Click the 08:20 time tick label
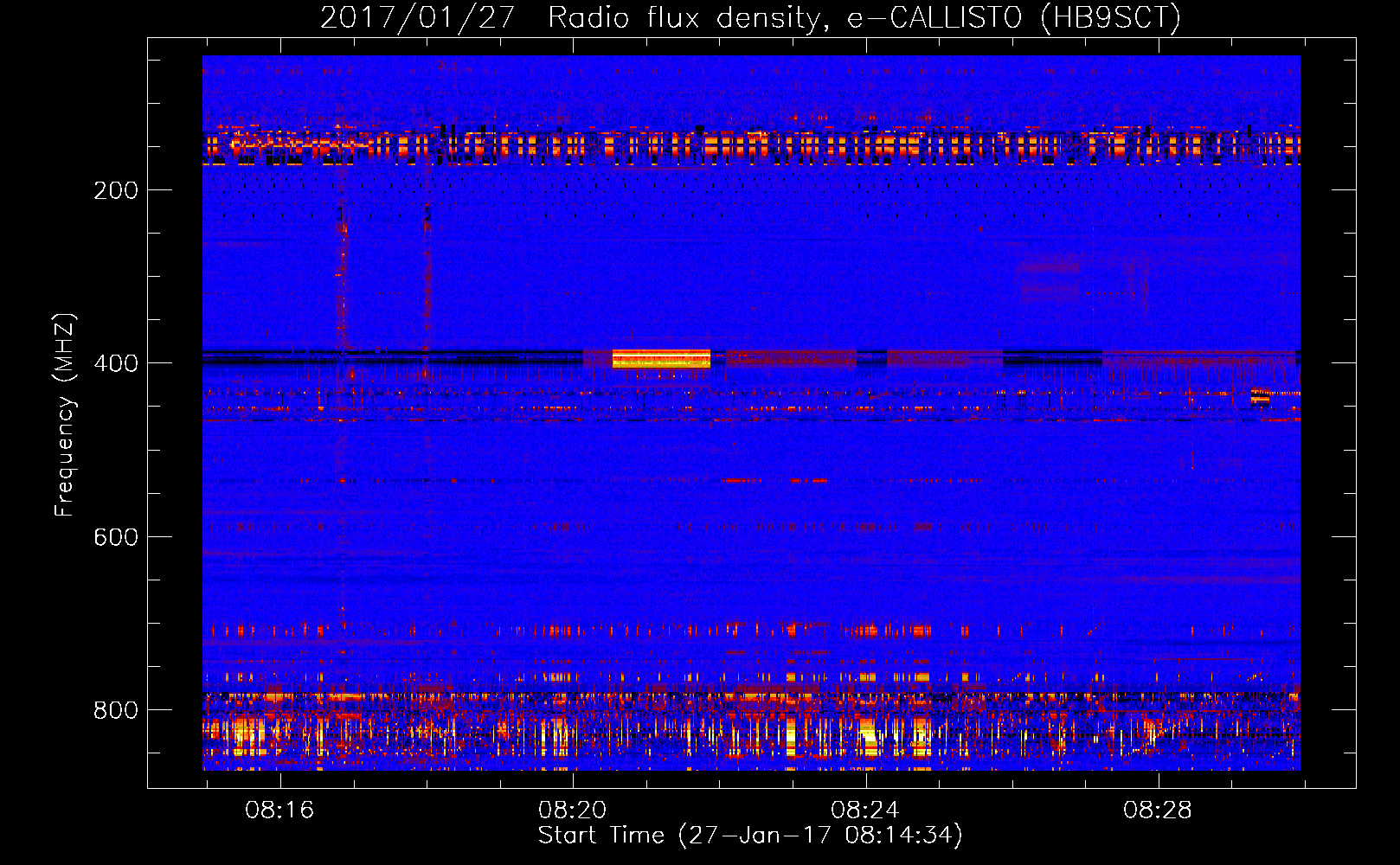The image size is (1400, 865). (x=572, y=811)
